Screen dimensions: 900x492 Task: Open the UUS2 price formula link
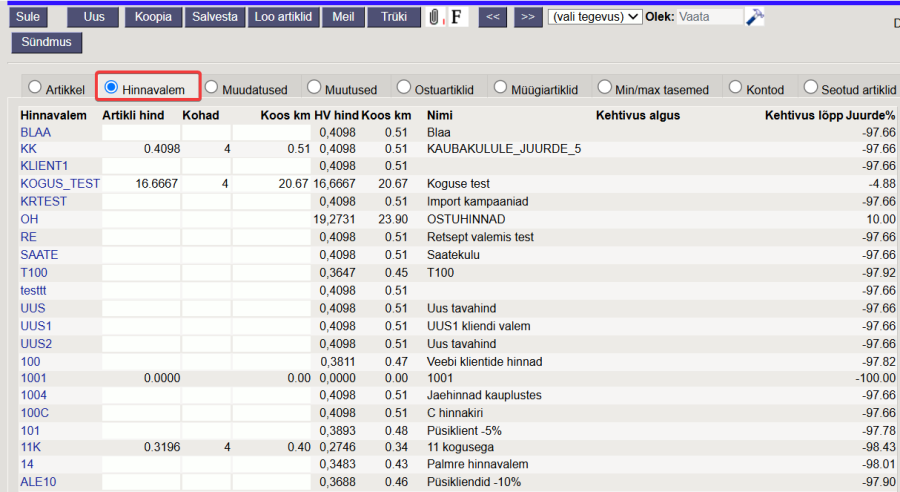(36, 344)
